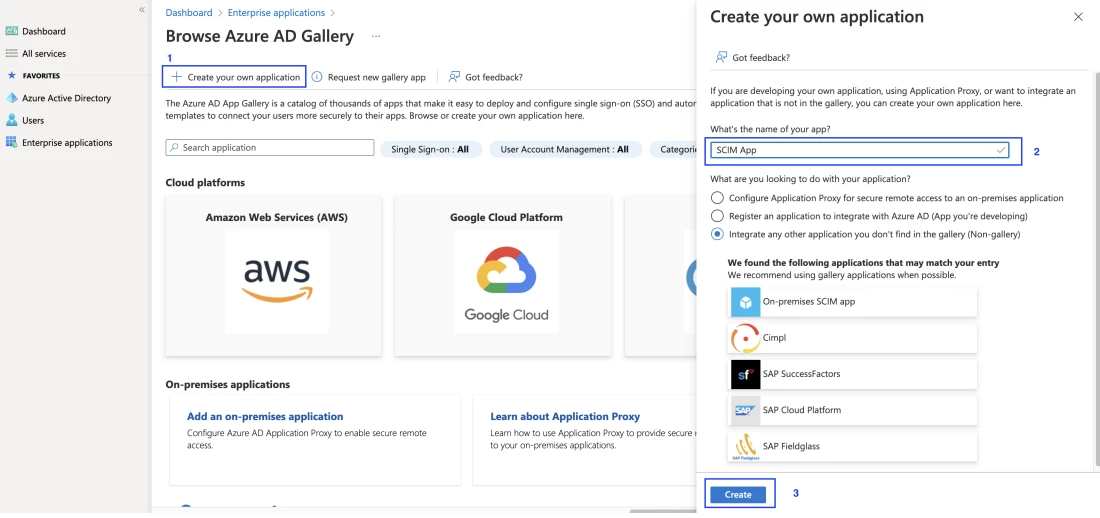The width and height of the screenshot is (1100, 518).
Task: Click the Users person icon
Action: 11,120
